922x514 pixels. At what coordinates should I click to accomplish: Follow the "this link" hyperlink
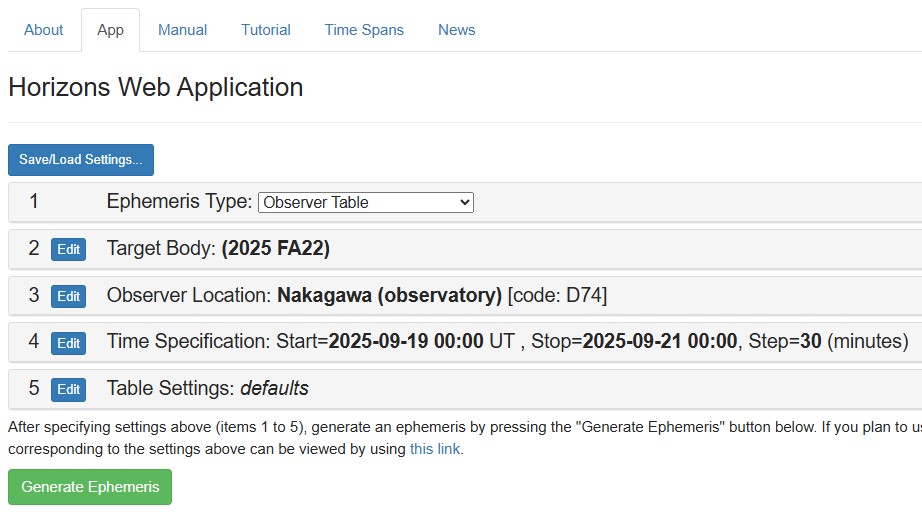[x=435, y=449]
